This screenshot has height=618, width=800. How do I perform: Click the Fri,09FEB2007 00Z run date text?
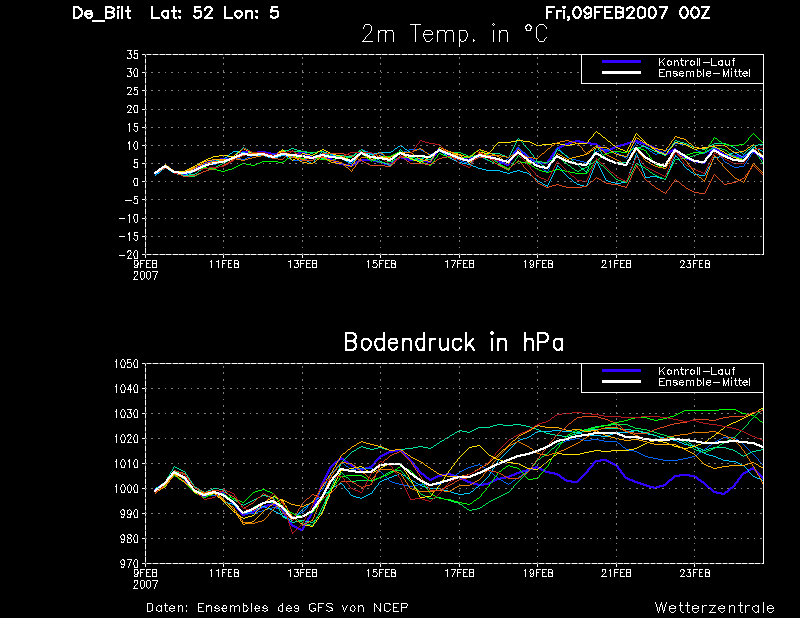click(x=627, y=13)
